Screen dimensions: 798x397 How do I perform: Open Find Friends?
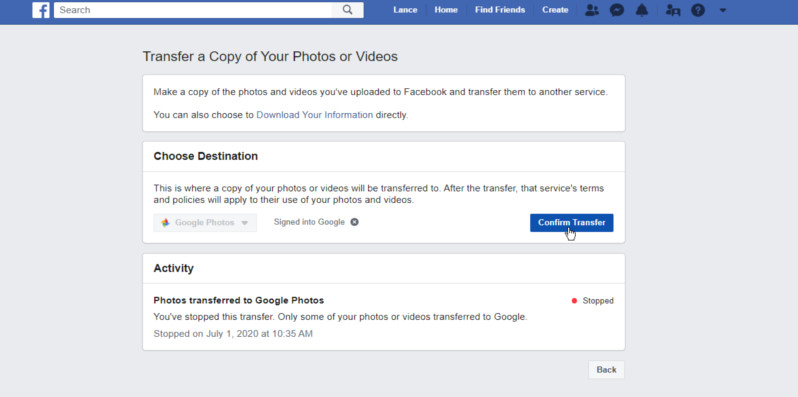pyautogui.click(x=500, y=10)
